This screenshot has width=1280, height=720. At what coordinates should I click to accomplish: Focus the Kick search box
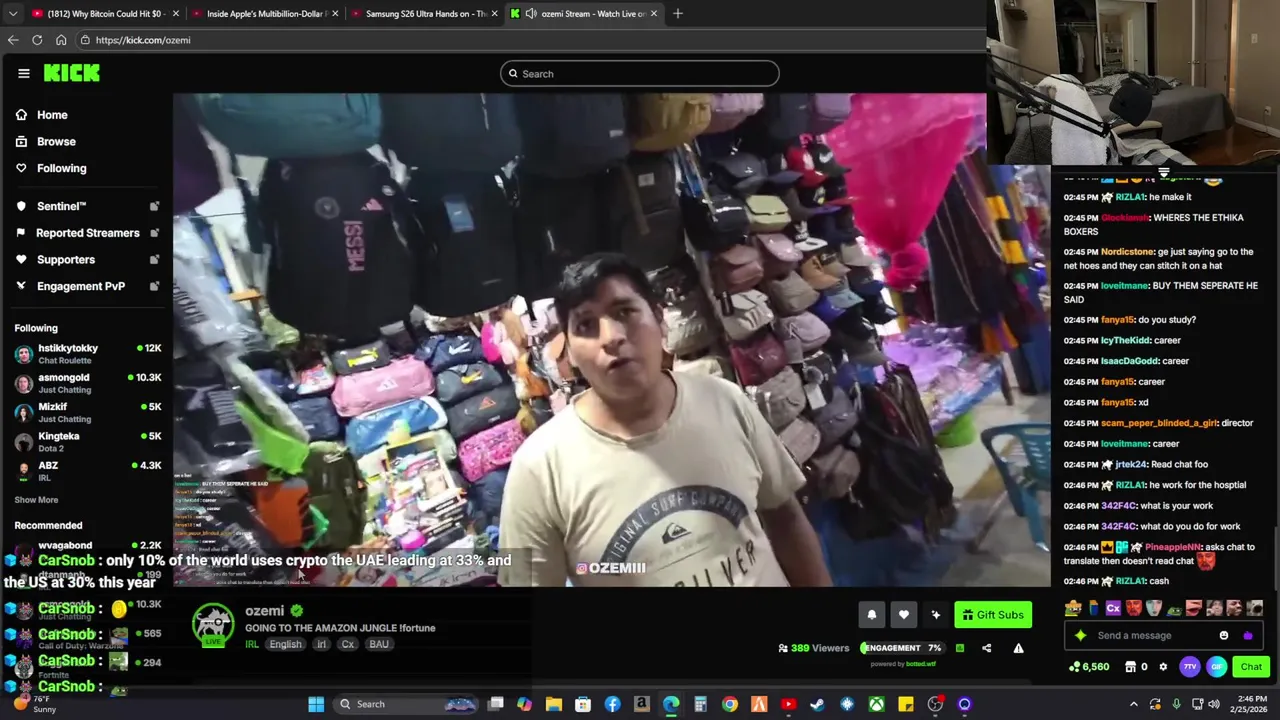tap(640, 73)
